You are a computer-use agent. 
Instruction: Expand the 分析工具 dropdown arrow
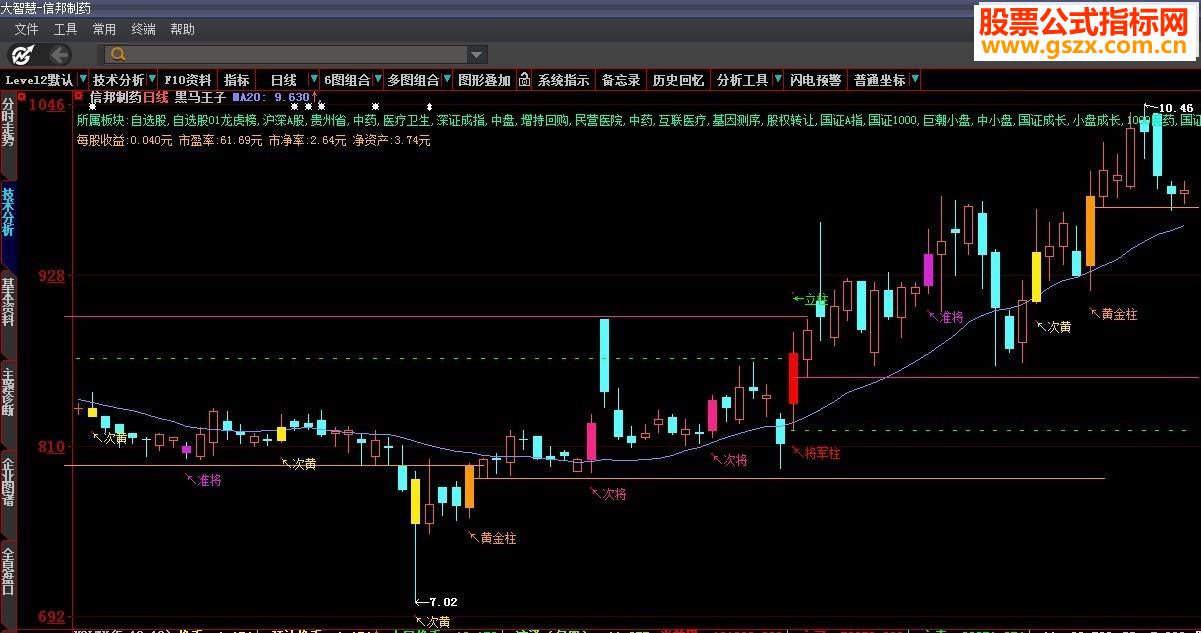pyautogui.click(x=777, y=79)
